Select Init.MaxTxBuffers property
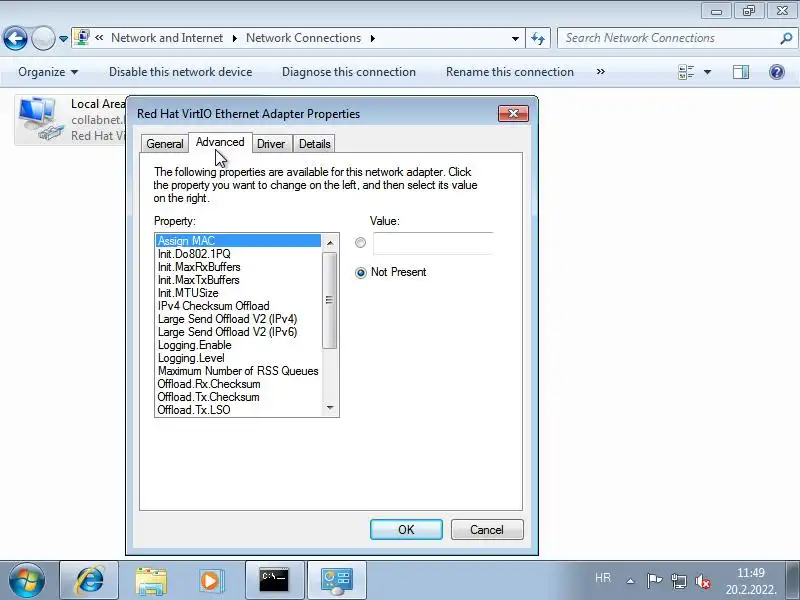The width and height of the screenshot is (800, 600). (238, 280)
